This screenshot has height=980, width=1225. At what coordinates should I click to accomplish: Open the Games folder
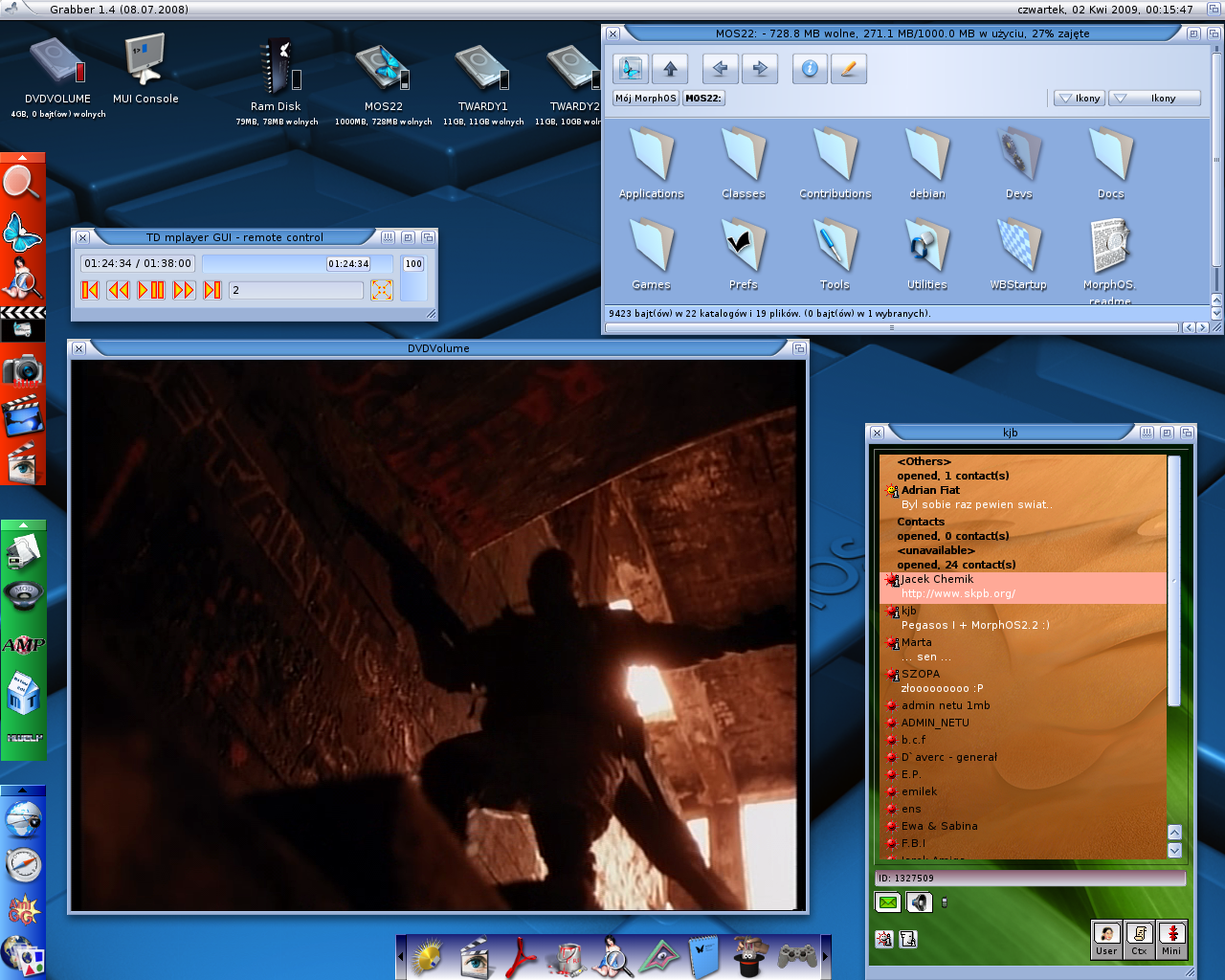pyautogui.click(x=652, y=255)
